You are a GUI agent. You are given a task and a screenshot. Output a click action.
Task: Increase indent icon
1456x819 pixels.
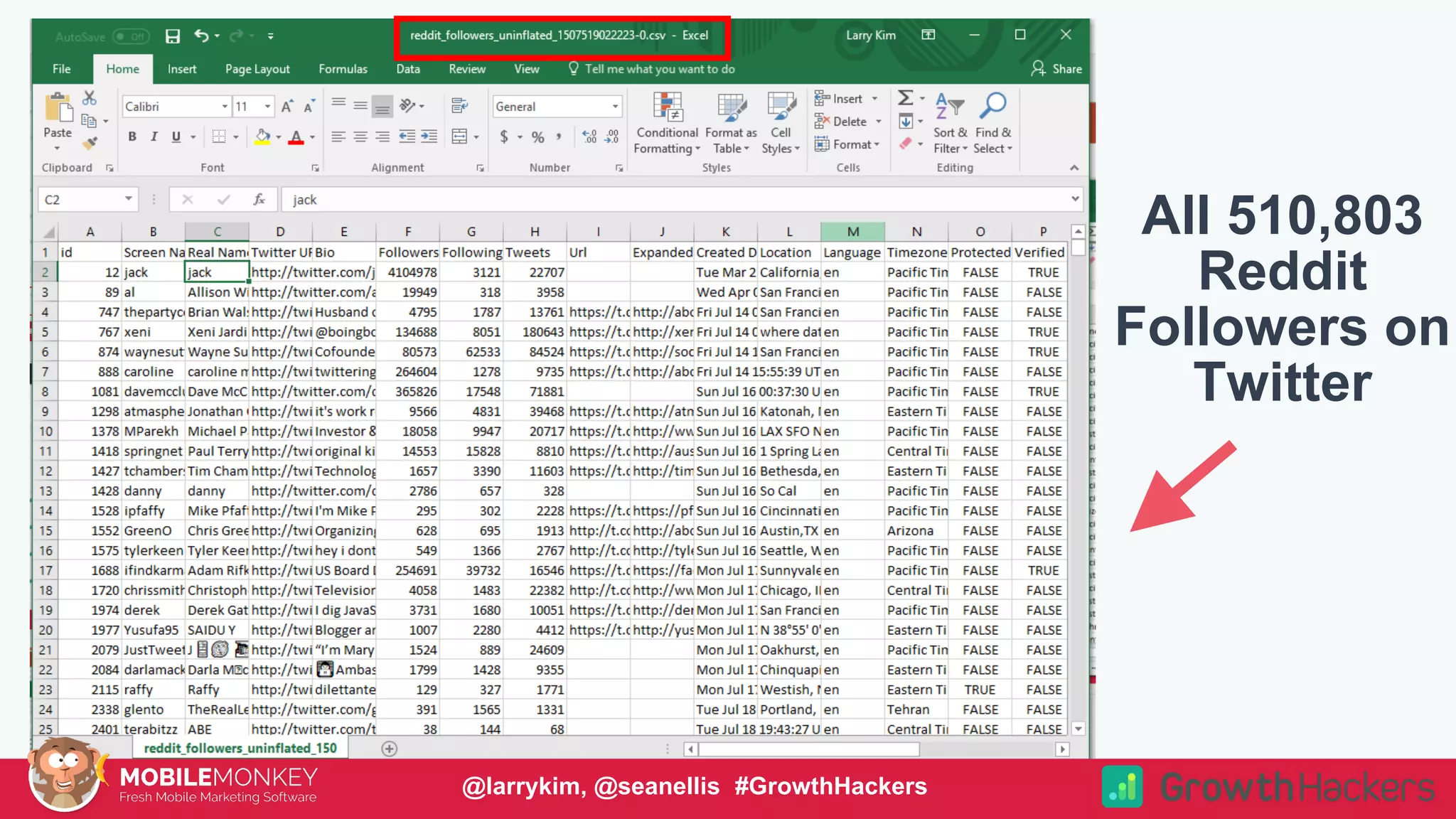[x=429, y=136]
